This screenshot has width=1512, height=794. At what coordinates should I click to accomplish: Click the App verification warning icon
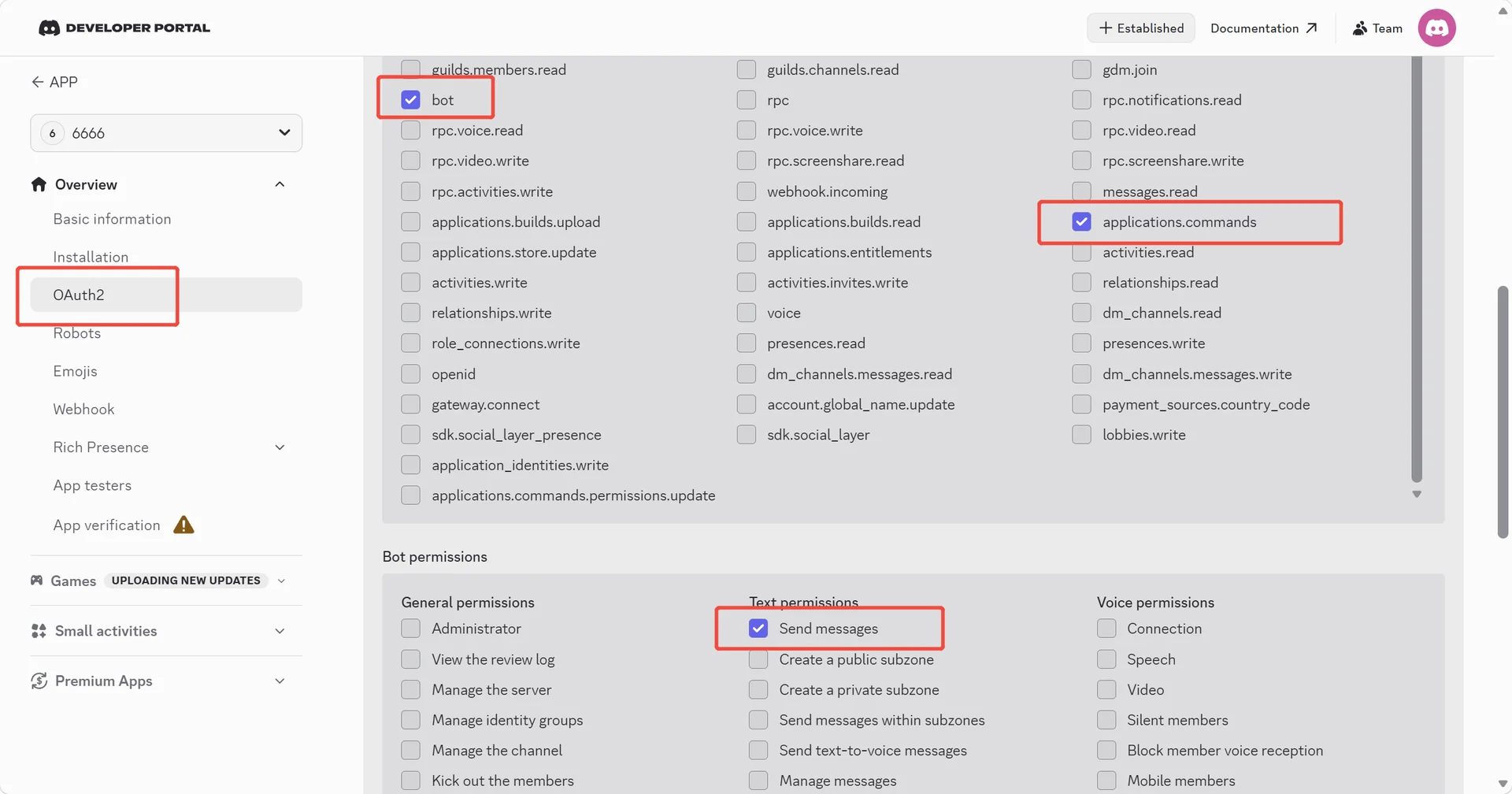[183, 525]
